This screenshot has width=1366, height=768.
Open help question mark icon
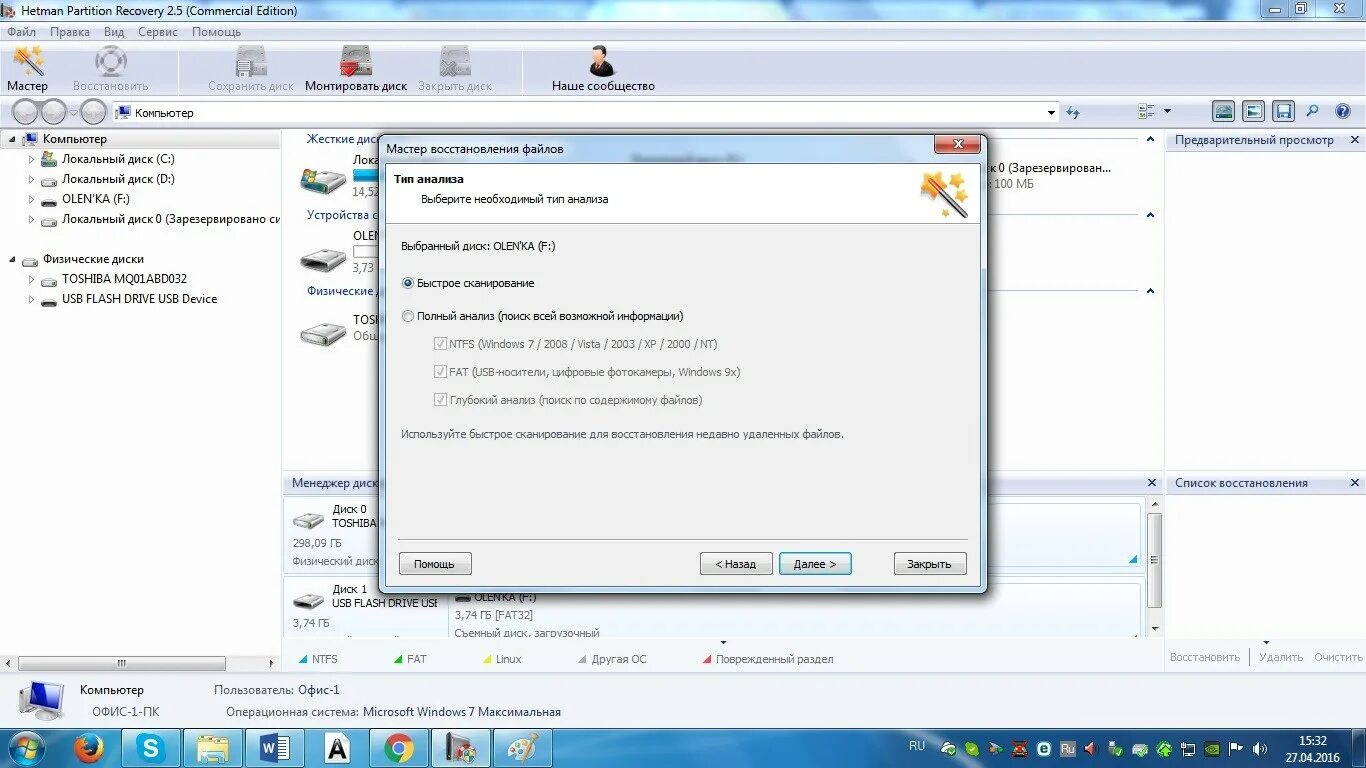click(1342, 112)
